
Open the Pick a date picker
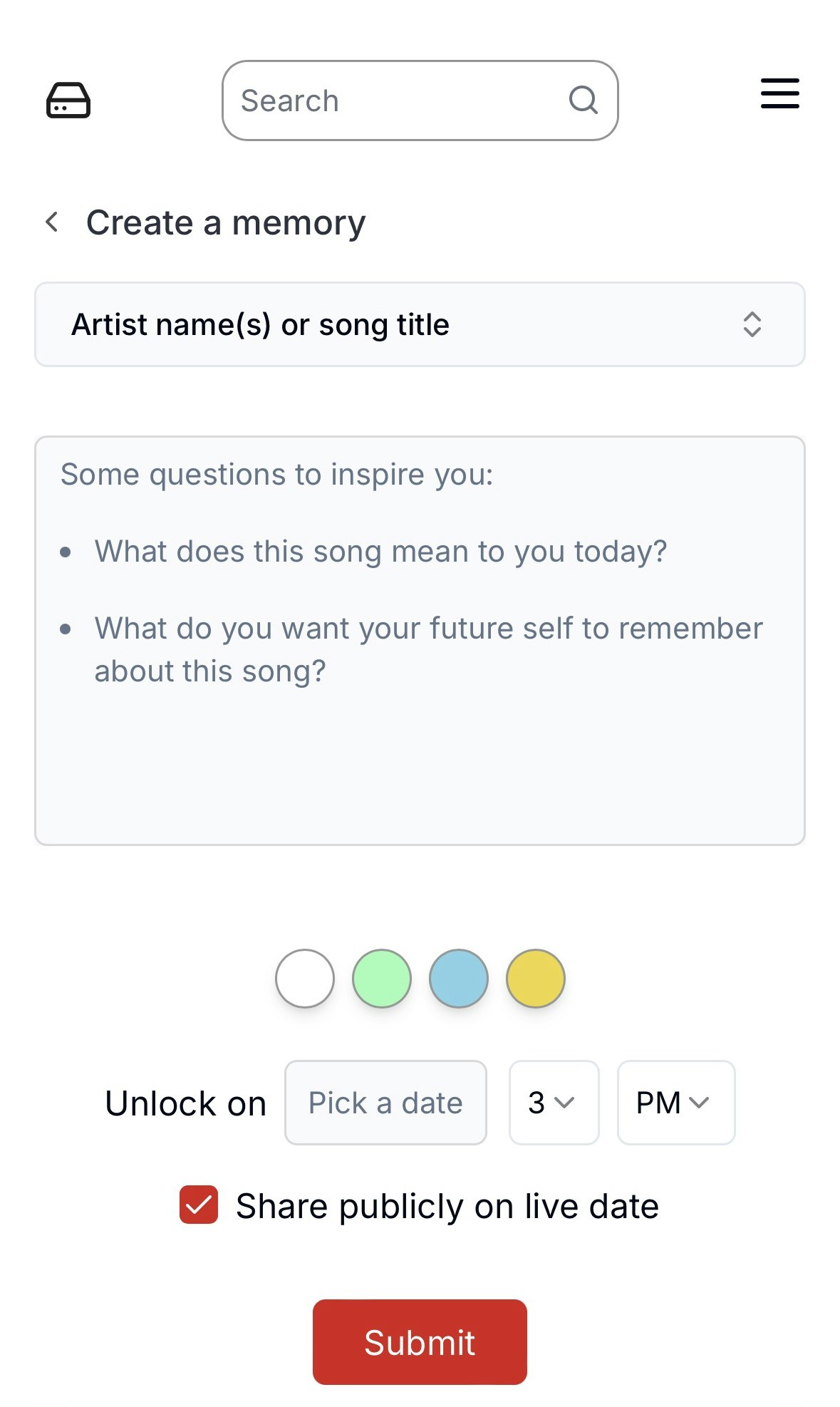385,1103
